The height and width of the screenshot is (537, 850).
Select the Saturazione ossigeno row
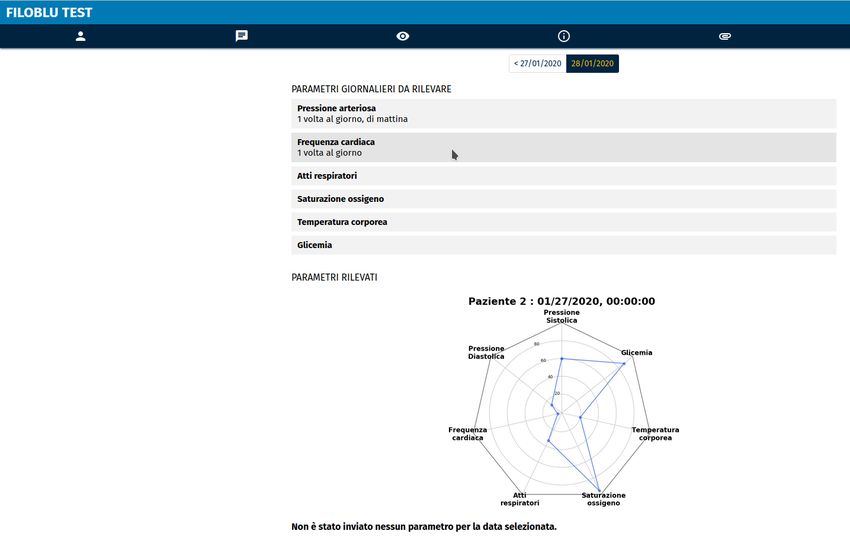[x=563, y=199]
